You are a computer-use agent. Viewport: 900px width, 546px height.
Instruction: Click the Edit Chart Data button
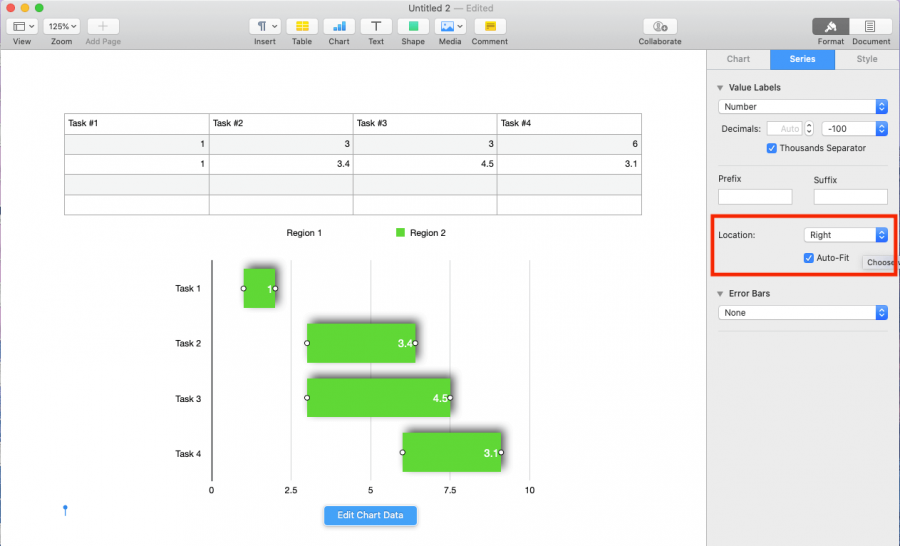[370, 515]
